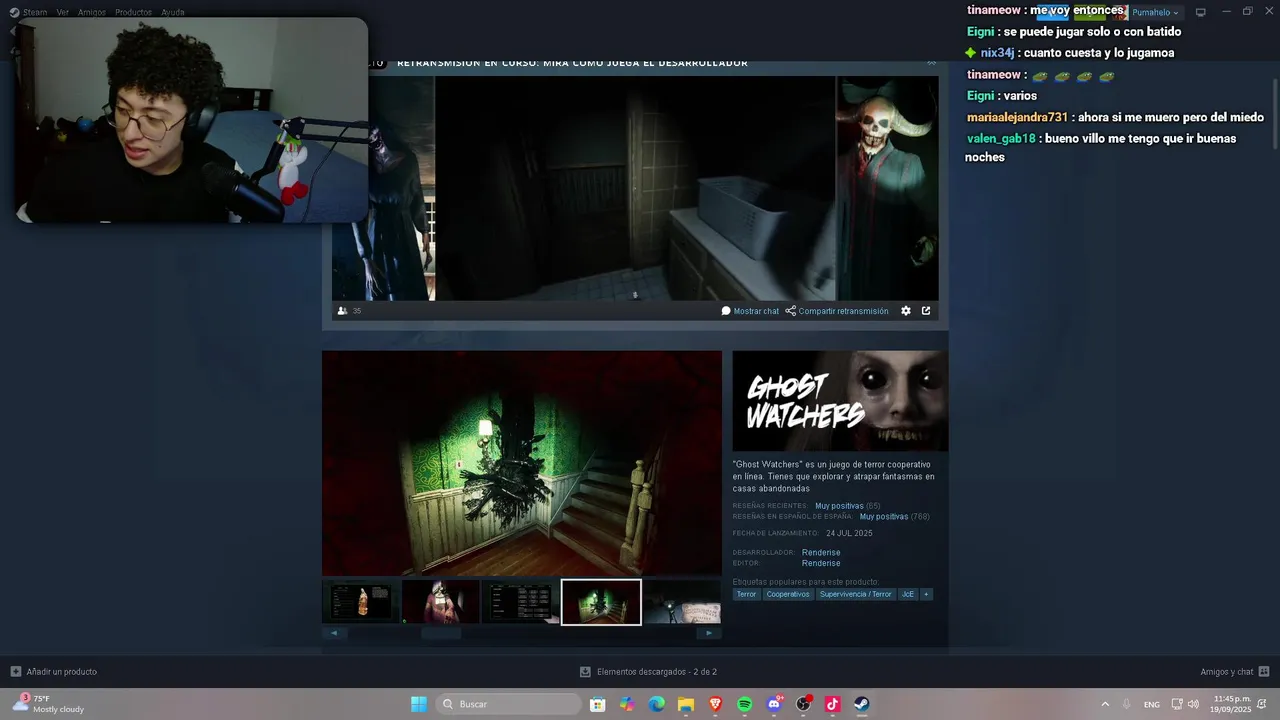
Task: Open the Steam menu
Action: (29, 12)
